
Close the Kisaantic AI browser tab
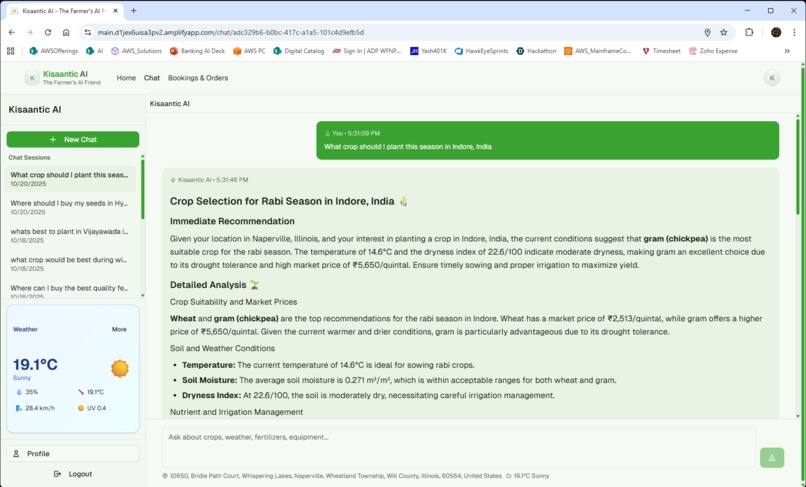116,11
